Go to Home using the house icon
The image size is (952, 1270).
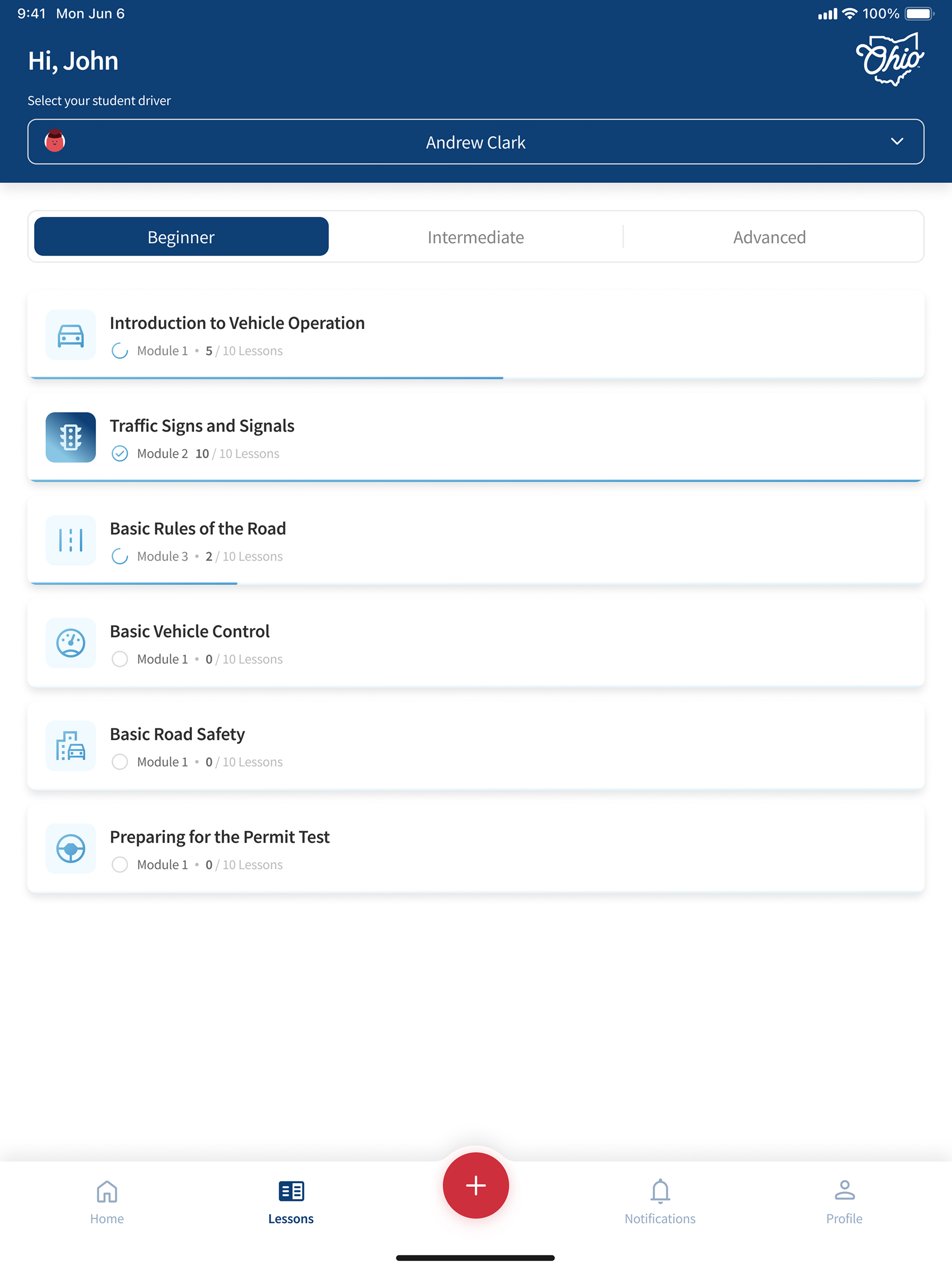pos(107,1192)
